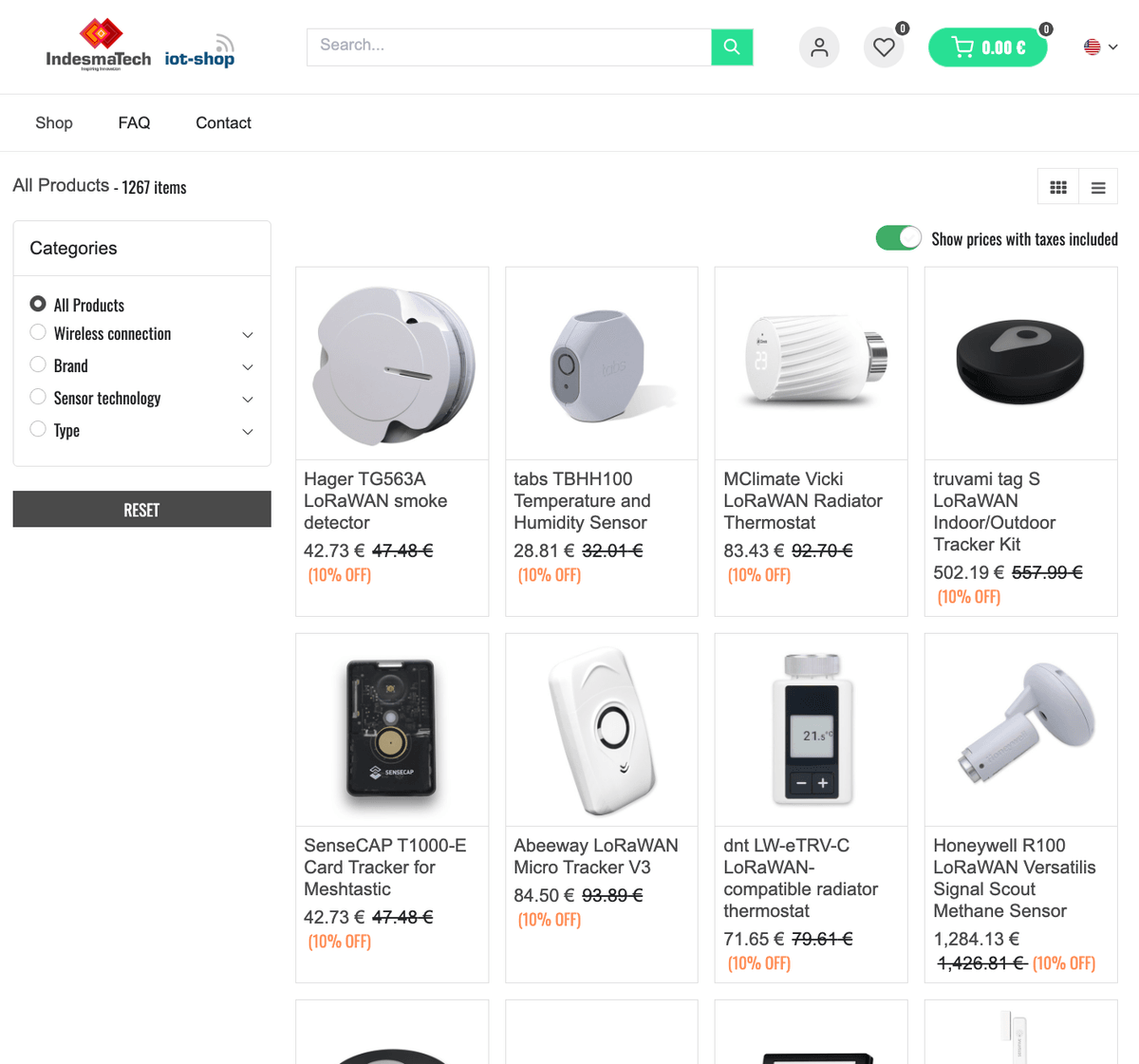Screen dimensions: 1139x1064
Task: Open the Hager TG563A smoke detector link
Action: pyautogui.click(x=375, y=500)
